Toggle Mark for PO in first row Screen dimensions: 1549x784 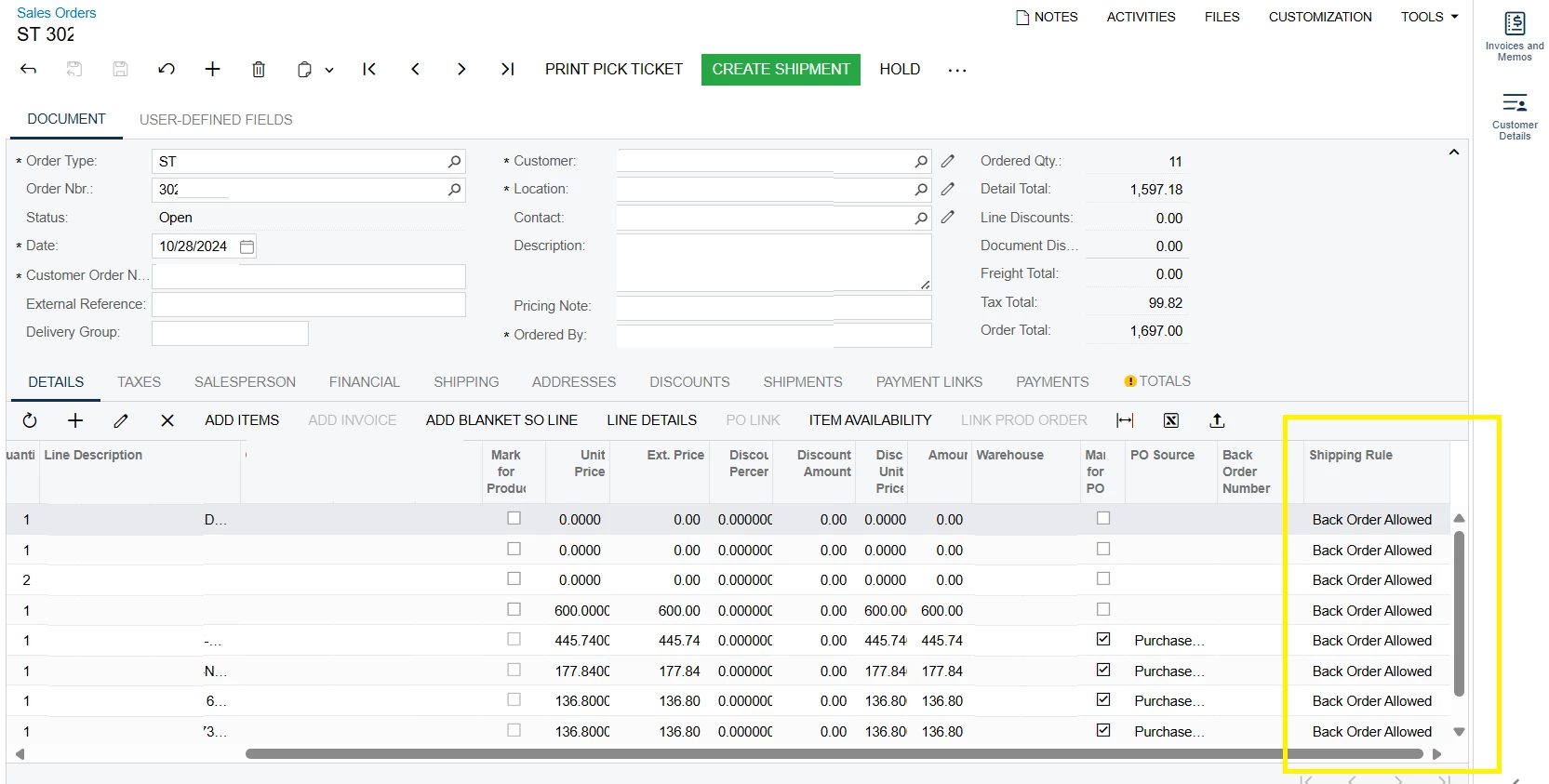[x=1103, y=518]
